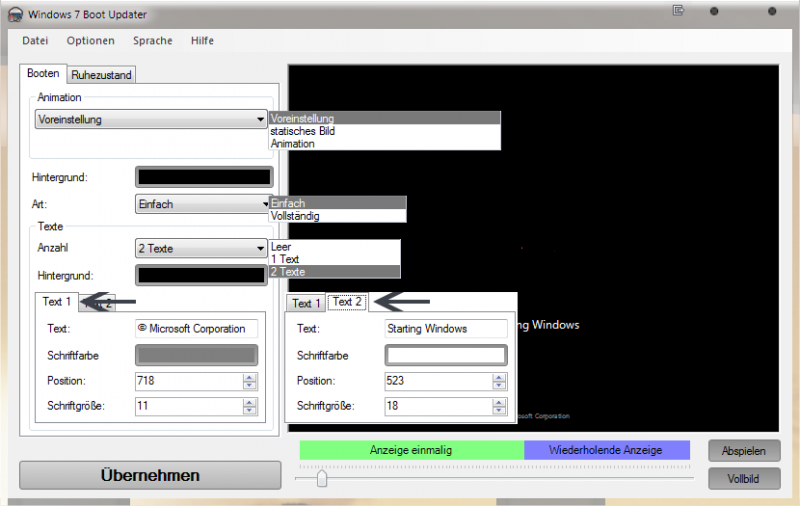
Task: Increase Position 523 with the up arrow
Action: click(x=499, y=377)
